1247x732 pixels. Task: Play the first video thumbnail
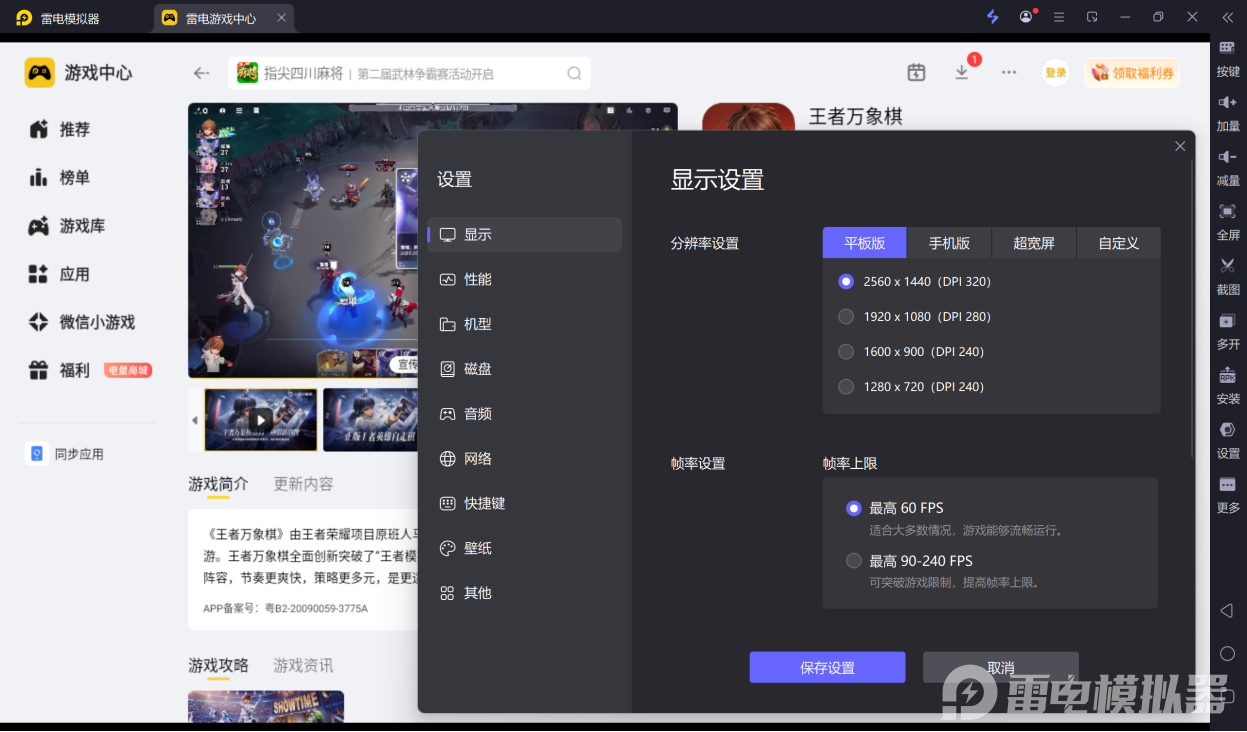click(x=261, y=420)
